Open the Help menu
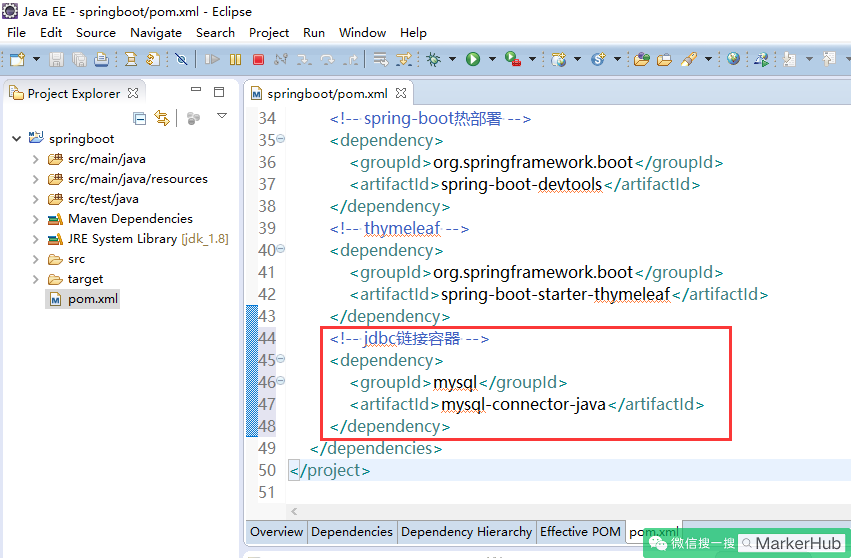 [413, 33]
